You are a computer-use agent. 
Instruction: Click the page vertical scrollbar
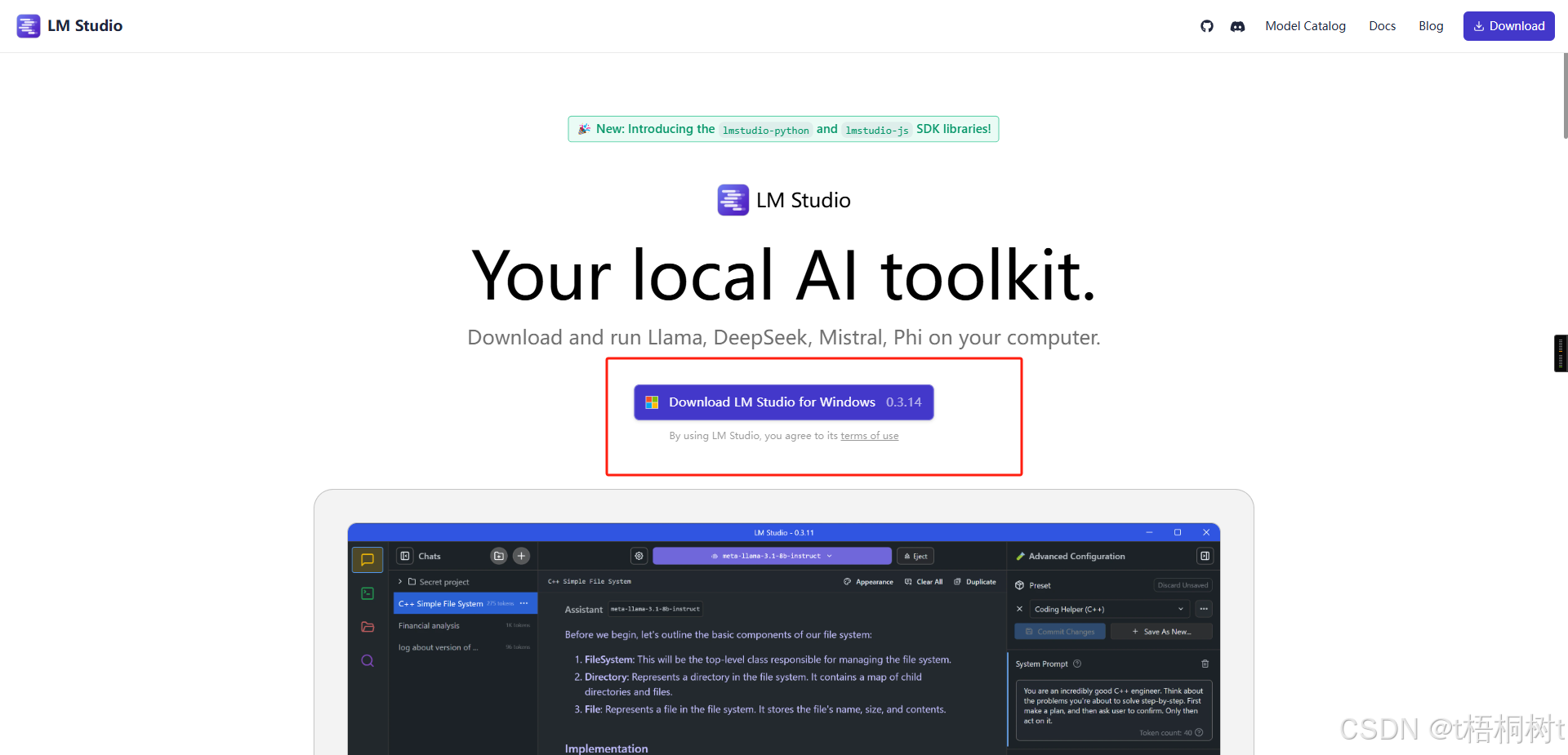coord(1564,96)
